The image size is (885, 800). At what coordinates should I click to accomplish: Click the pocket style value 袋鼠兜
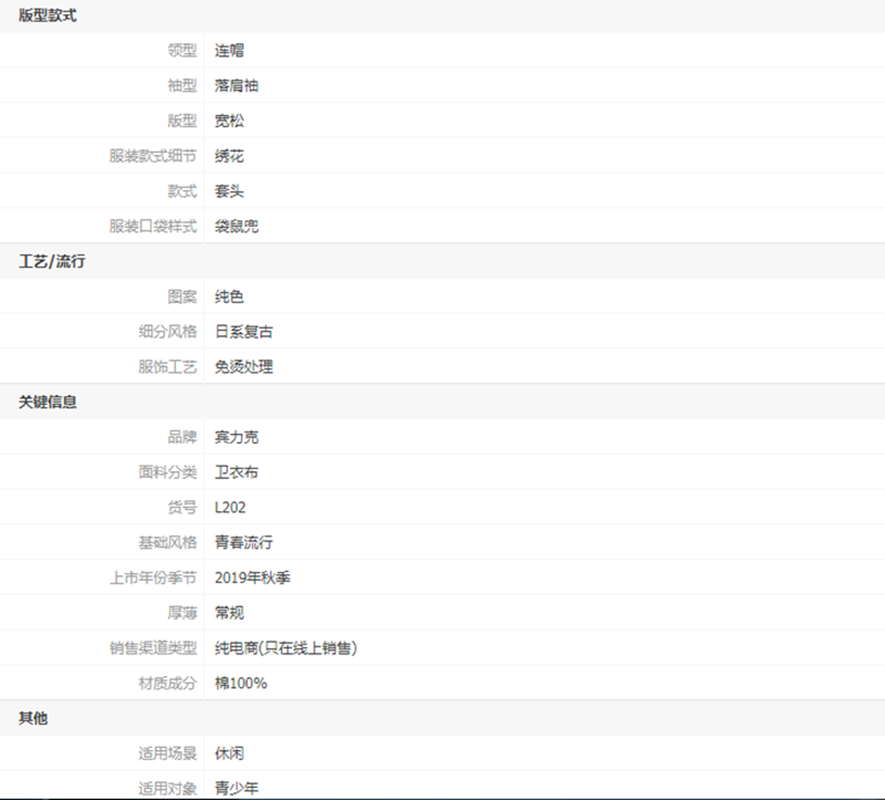coord(236,226)
